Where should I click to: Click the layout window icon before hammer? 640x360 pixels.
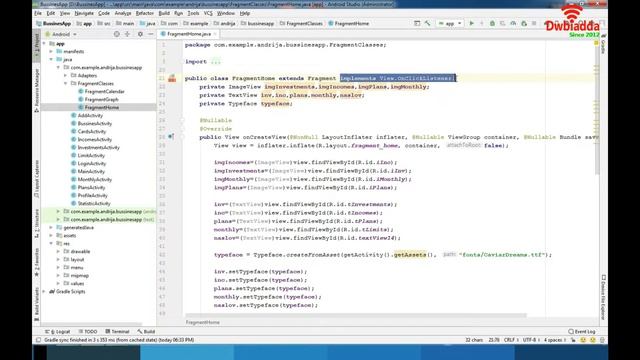pyautogui.click(x=417, y=24)
